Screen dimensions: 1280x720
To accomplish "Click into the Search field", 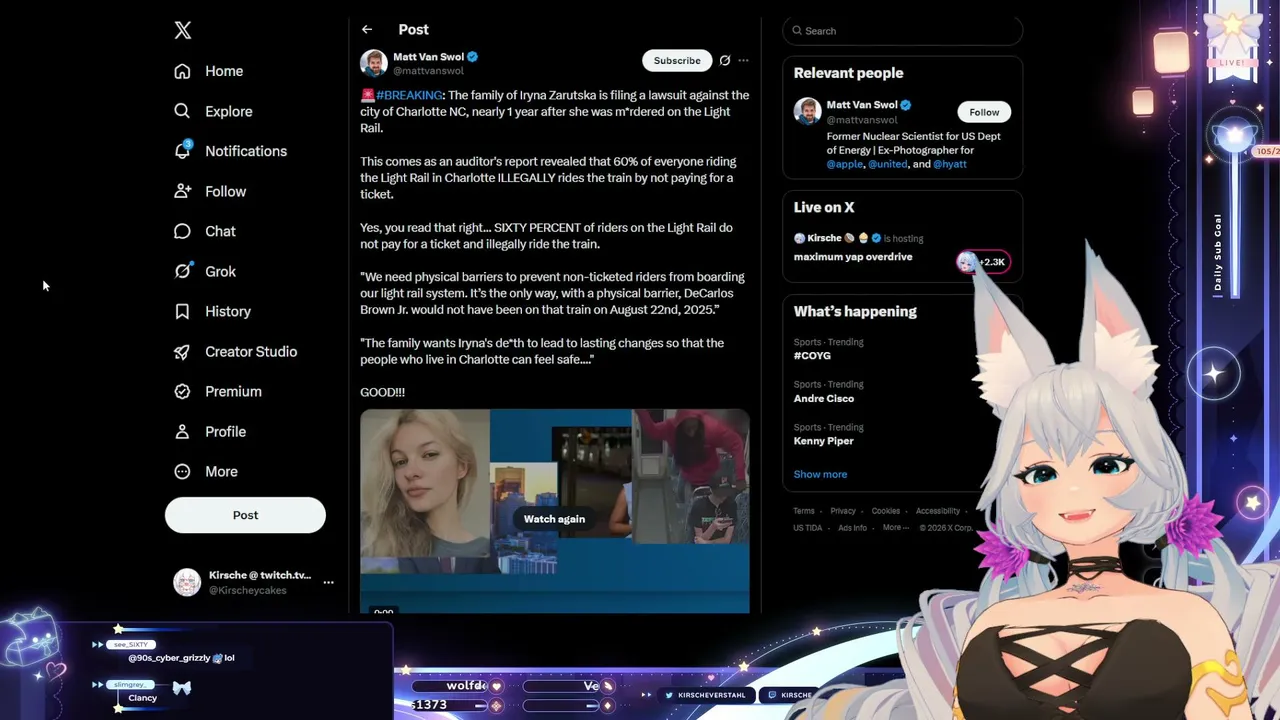I will 902,31.
